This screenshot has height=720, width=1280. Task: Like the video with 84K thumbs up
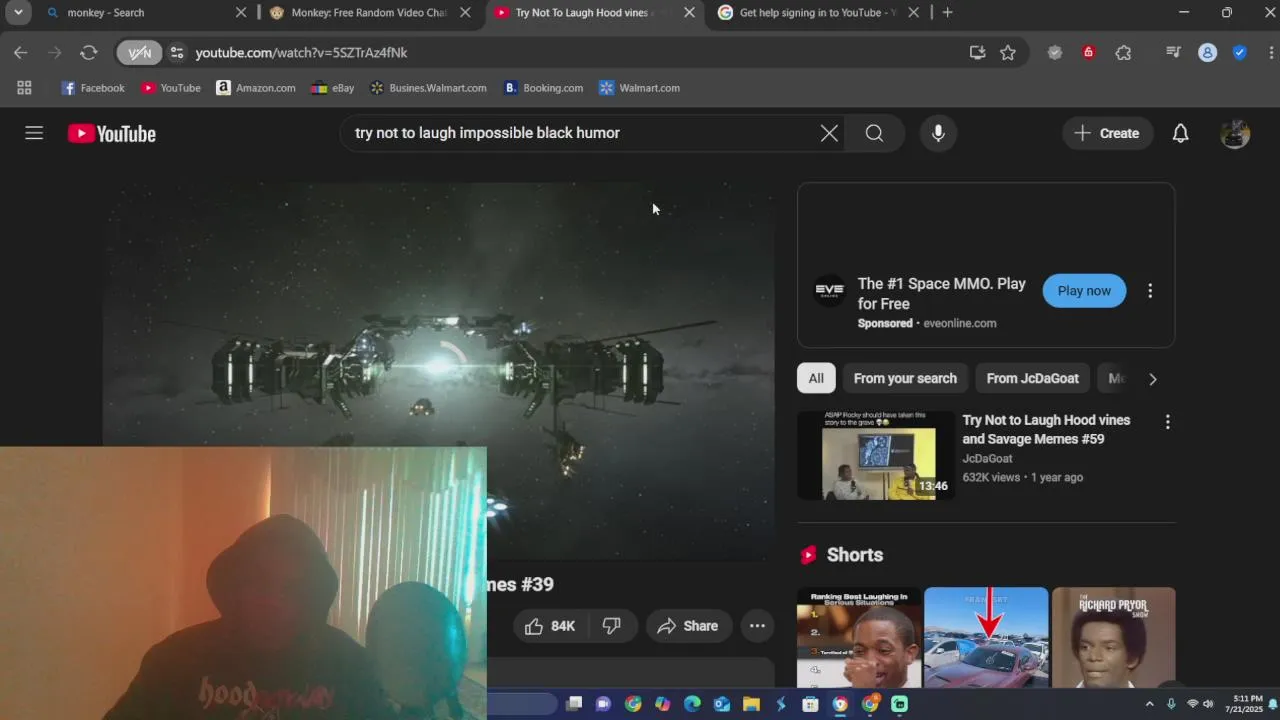tap(550, 626)
